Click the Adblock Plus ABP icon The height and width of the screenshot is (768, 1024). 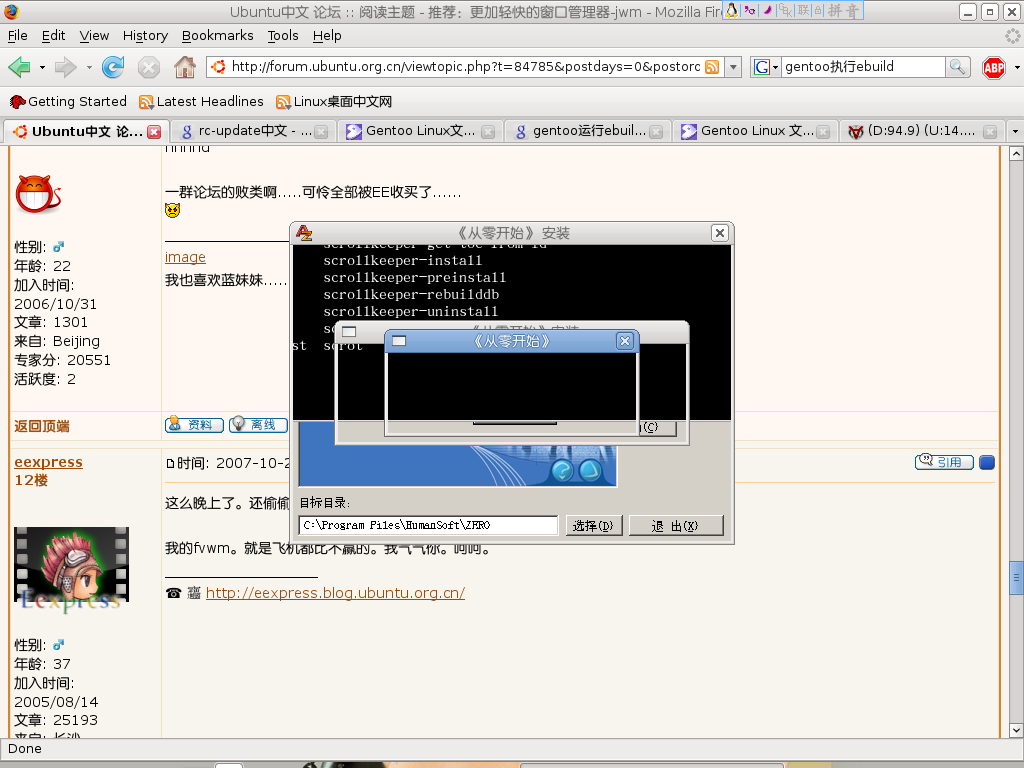pos(994,67)
